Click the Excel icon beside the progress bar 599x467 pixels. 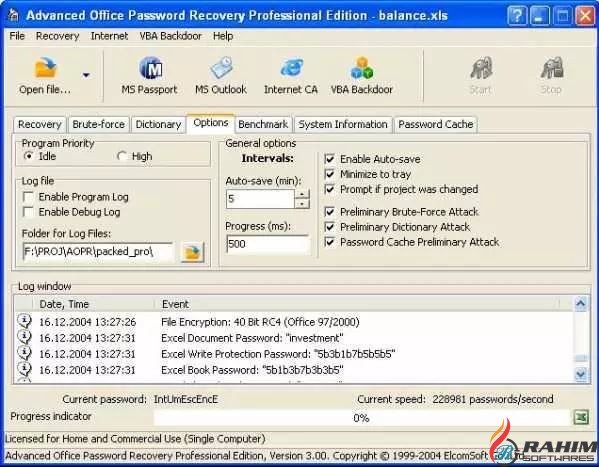tap(581, 417)
